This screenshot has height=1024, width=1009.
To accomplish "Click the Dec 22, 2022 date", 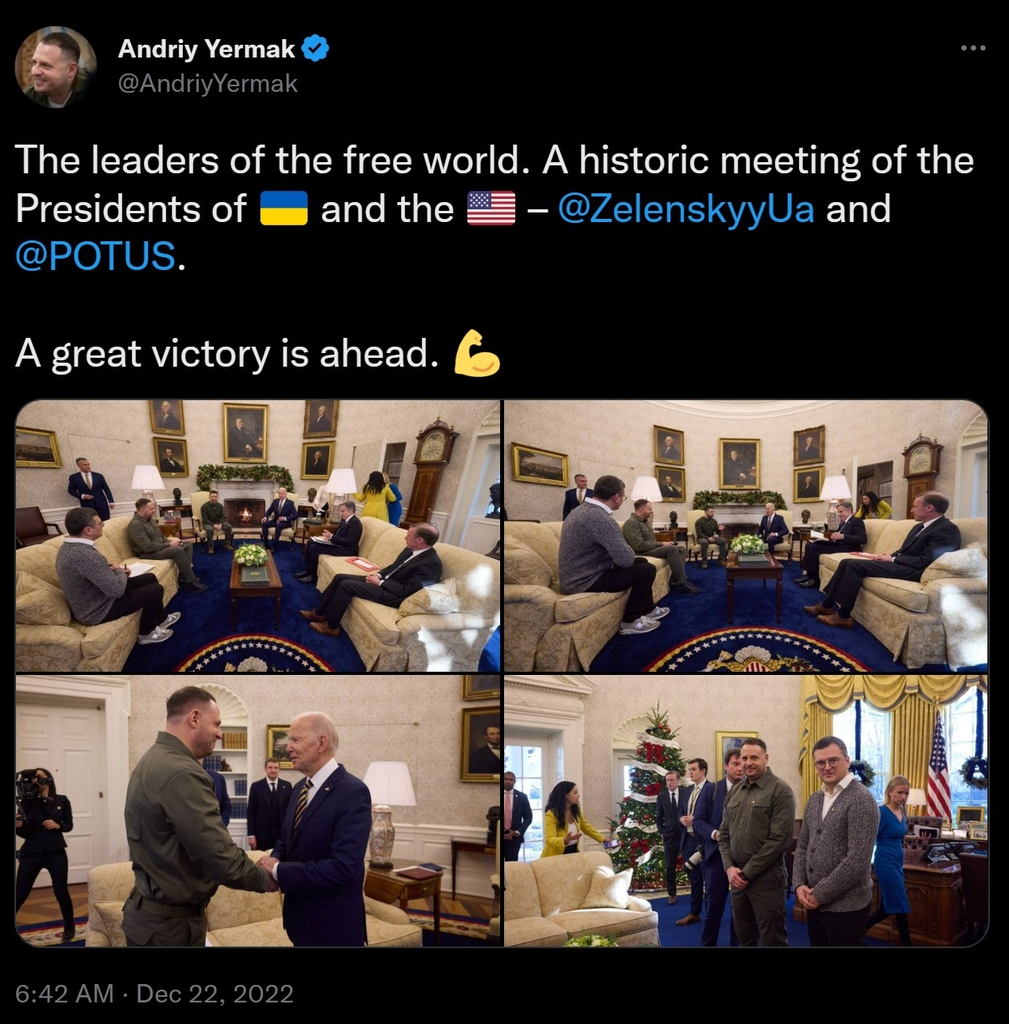I will pyautogui.click(x=215, y=993).
